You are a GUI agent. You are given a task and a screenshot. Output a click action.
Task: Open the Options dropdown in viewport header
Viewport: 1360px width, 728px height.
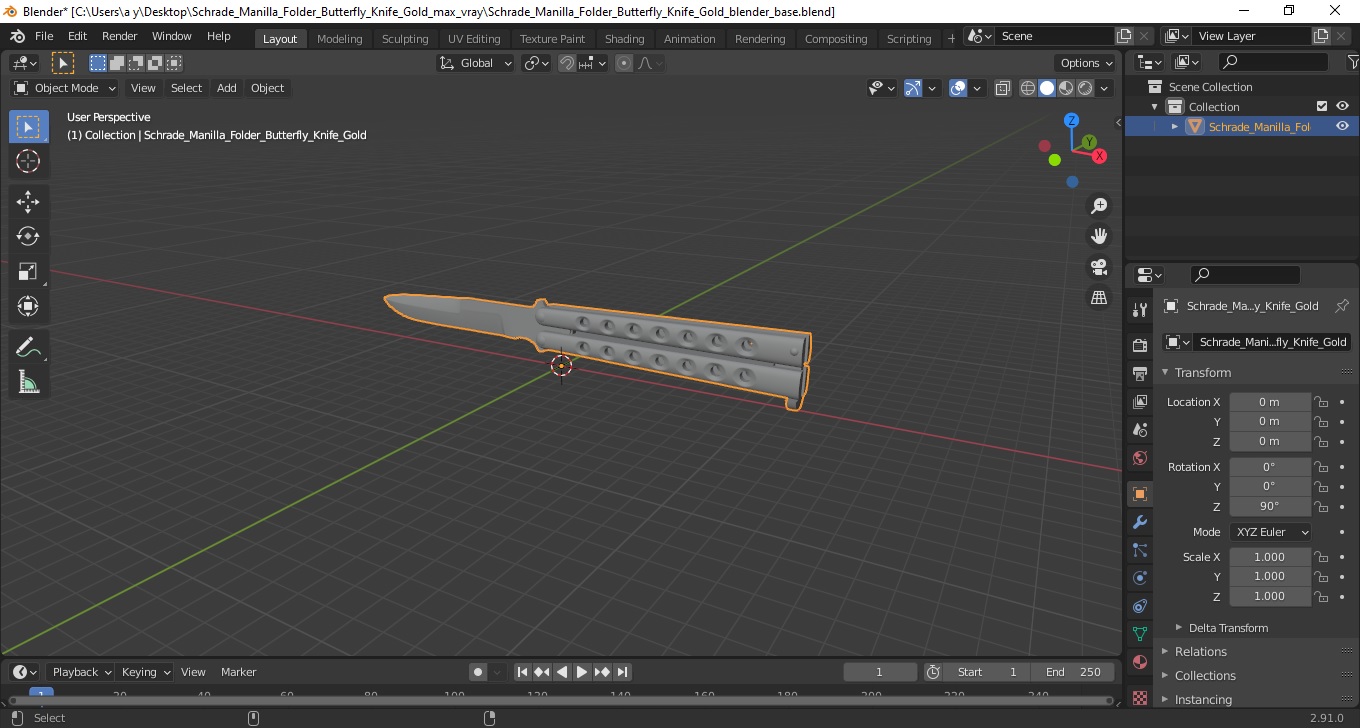[x=1086, y=63]
